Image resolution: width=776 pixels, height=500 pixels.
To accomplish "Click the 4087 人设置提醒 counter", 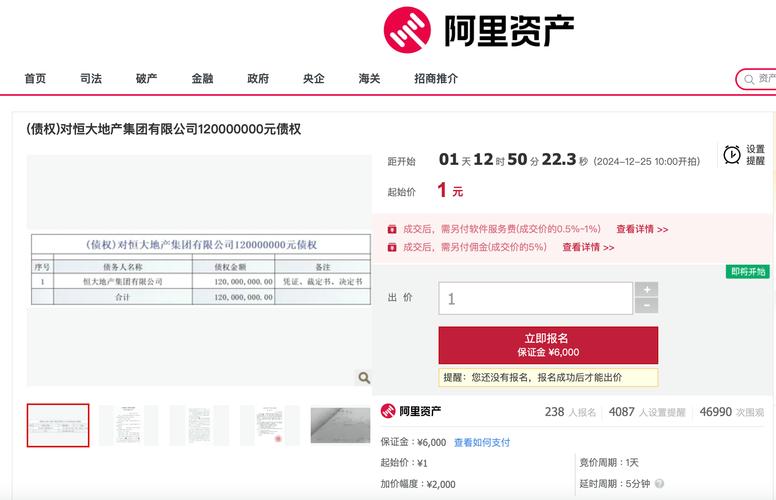I will pos(647,412).
